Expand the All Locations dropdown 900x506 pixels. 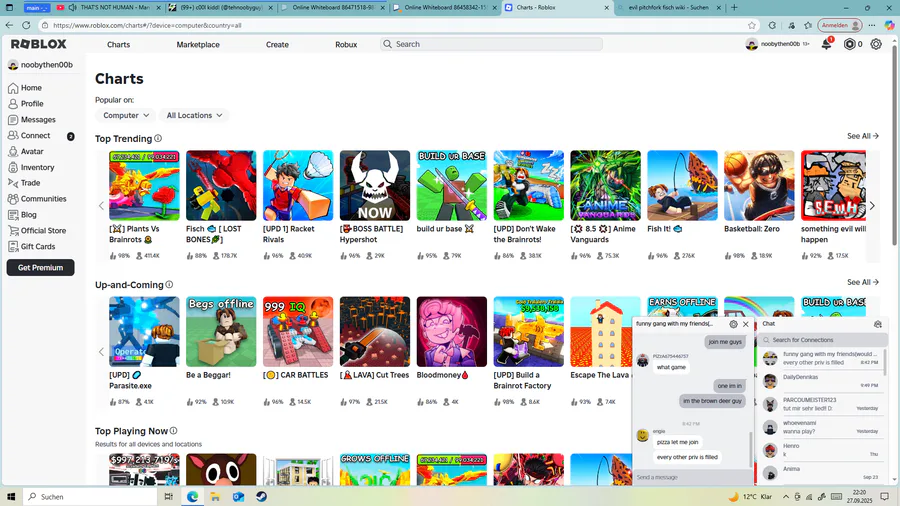coord(194,115)
